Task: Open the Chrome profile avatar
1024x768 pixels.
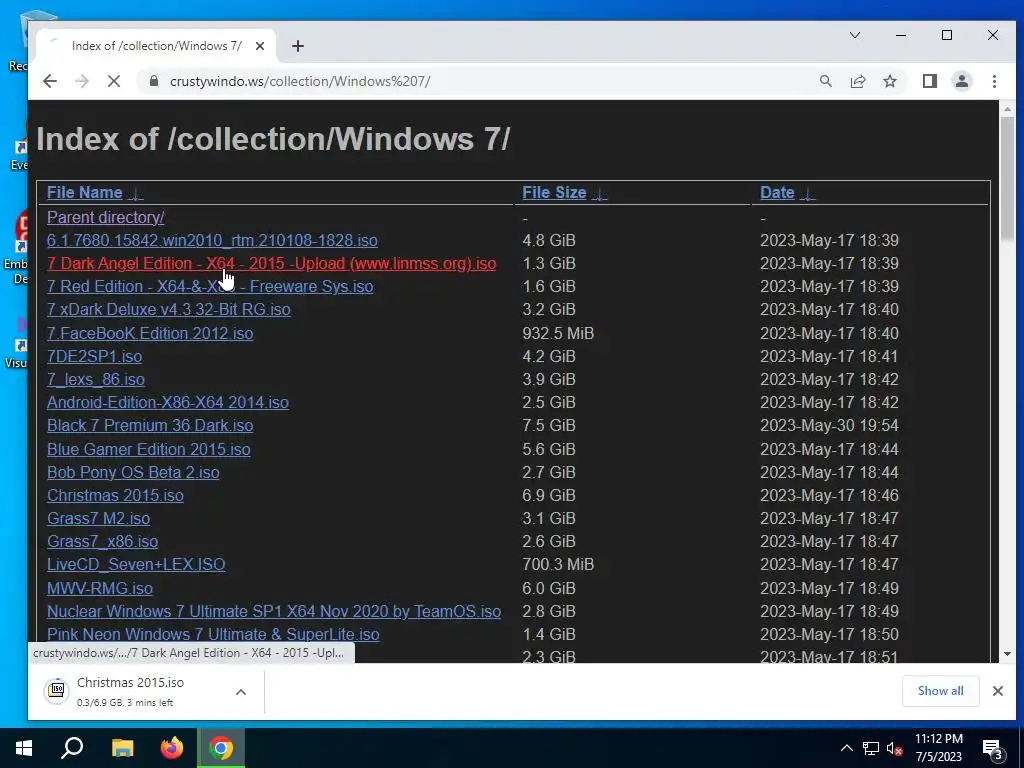Action: [961, 81]
